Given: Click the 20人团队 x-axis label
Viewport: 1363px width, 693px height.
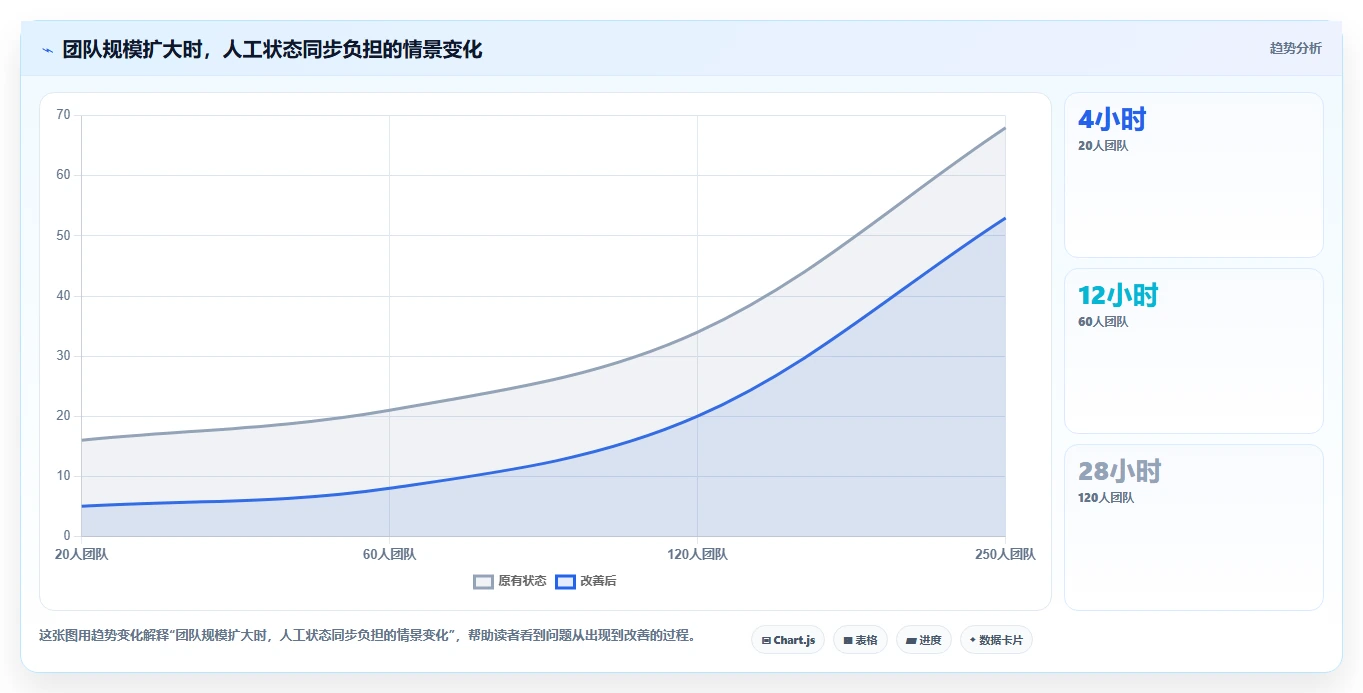Looking at the screenshot, I should click(82, 554).
